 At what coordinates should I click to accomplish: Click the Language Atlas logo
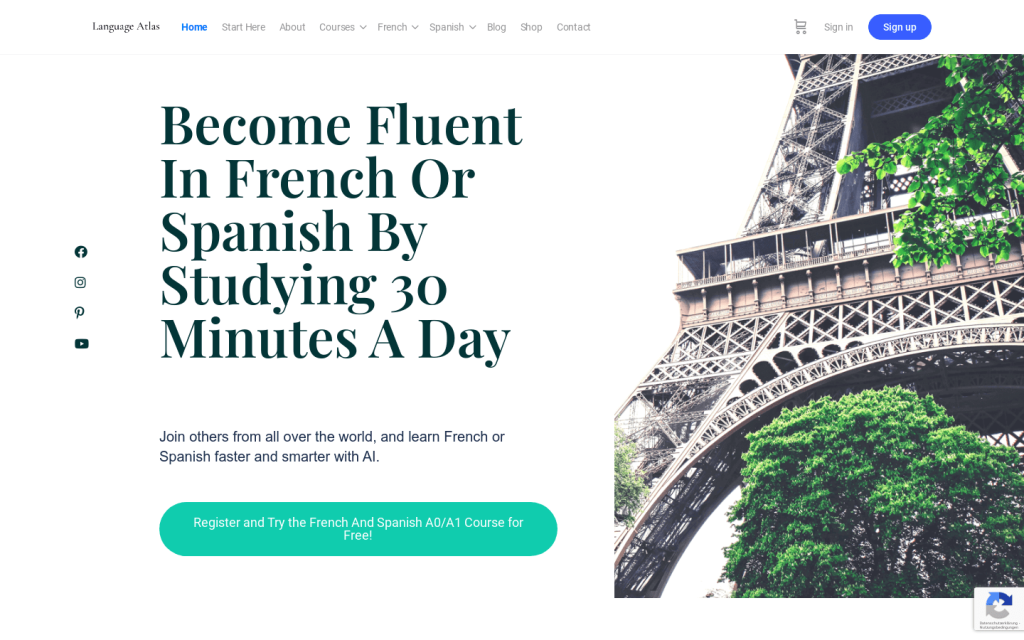126,27
